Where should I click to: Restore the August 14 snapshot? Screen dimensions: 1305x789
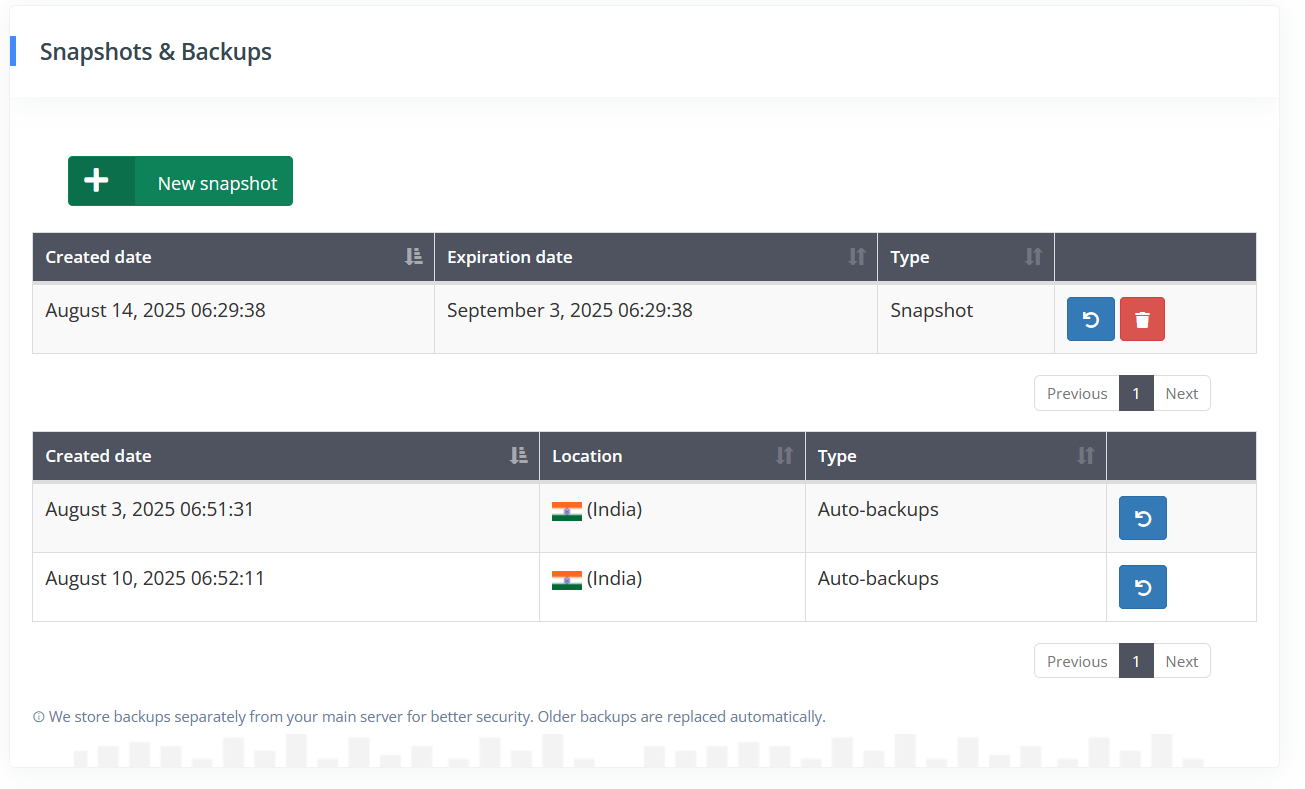1090,319
